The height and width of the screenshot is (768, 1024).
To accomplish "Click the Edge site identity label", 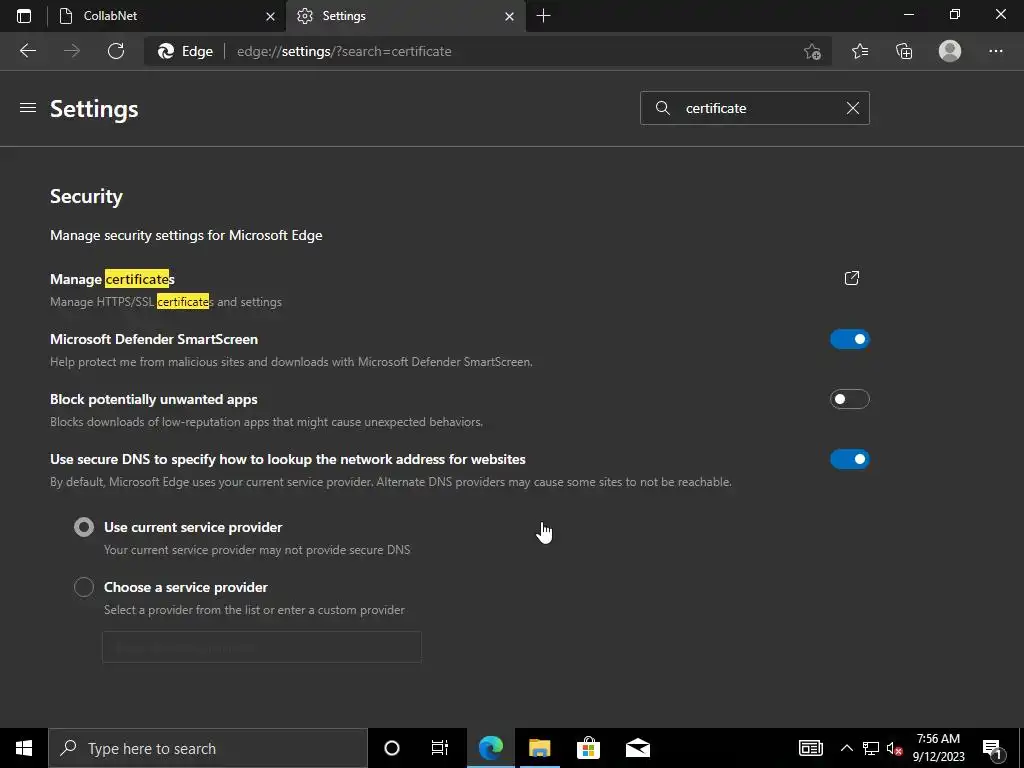I will pyautogui.click(x=186, y=51).
